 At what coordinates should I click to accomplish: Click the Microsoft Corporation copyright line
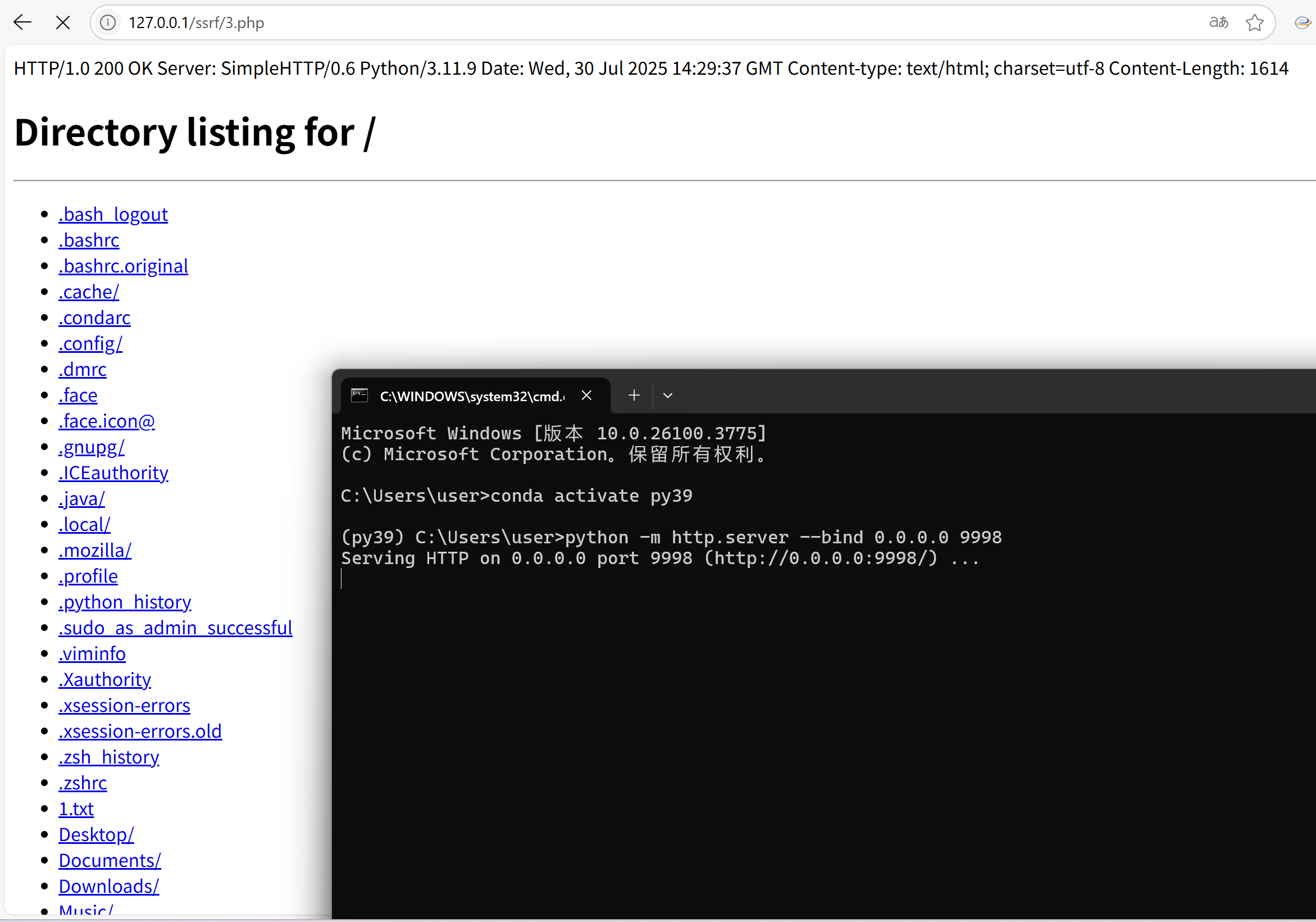[554, 454]
